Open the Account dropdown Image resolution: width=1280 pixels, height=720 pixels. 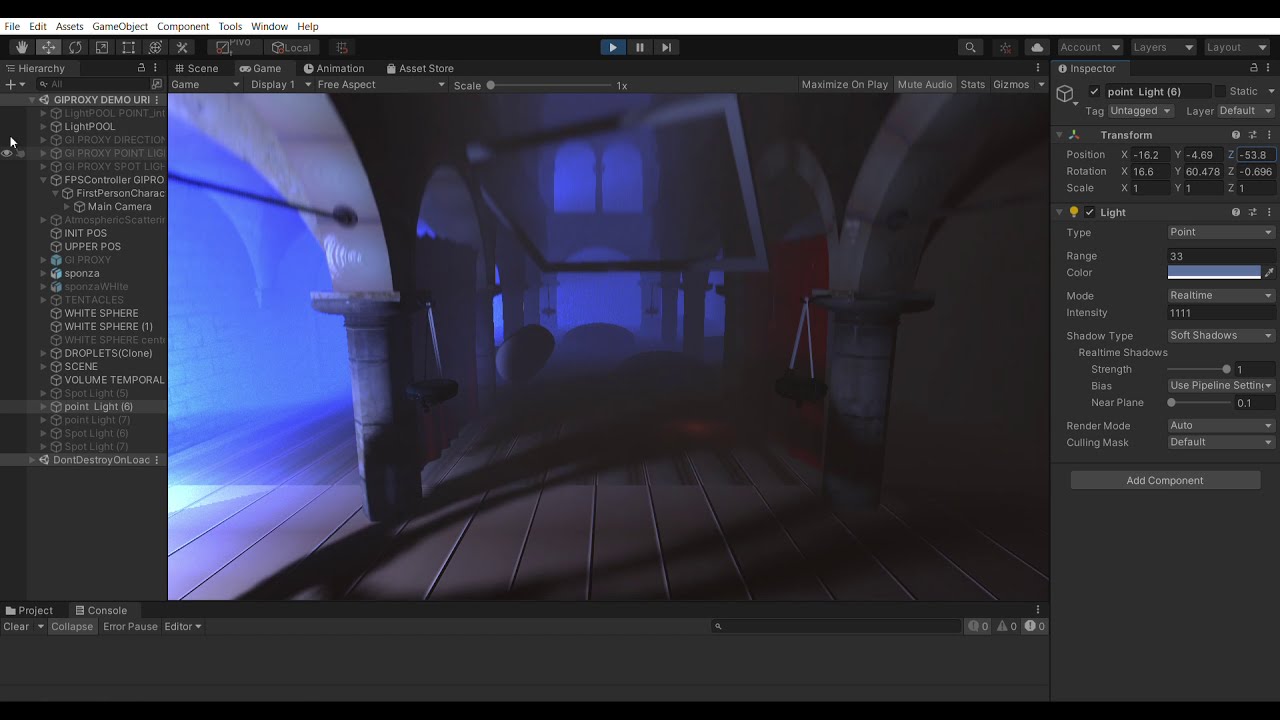tap(1089, 47)
